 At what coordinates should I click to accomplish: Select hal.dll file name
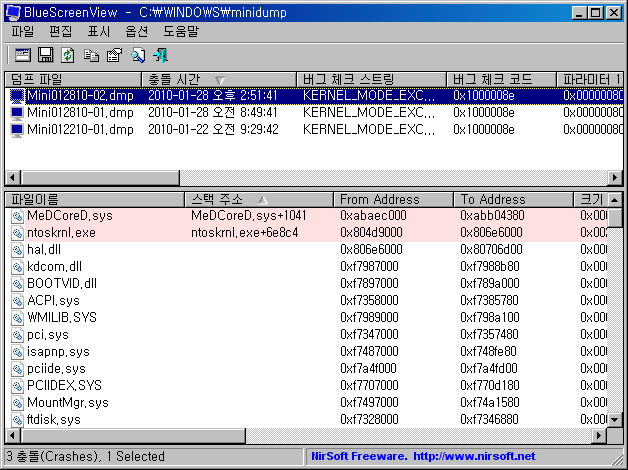pyautogui.click(x=44, y=250)
